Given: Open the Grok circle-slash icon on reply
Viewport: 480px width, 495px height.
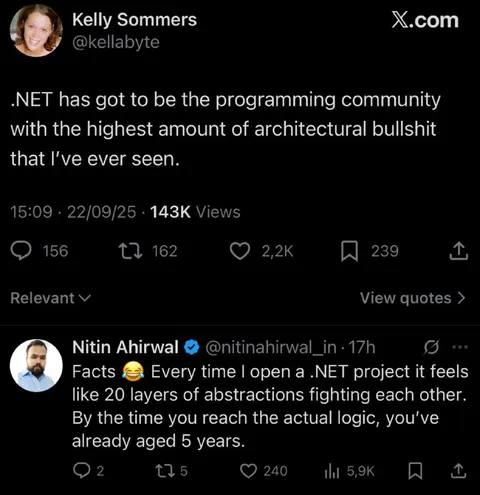Looking at the screenshot, I should tap(431, 347).
